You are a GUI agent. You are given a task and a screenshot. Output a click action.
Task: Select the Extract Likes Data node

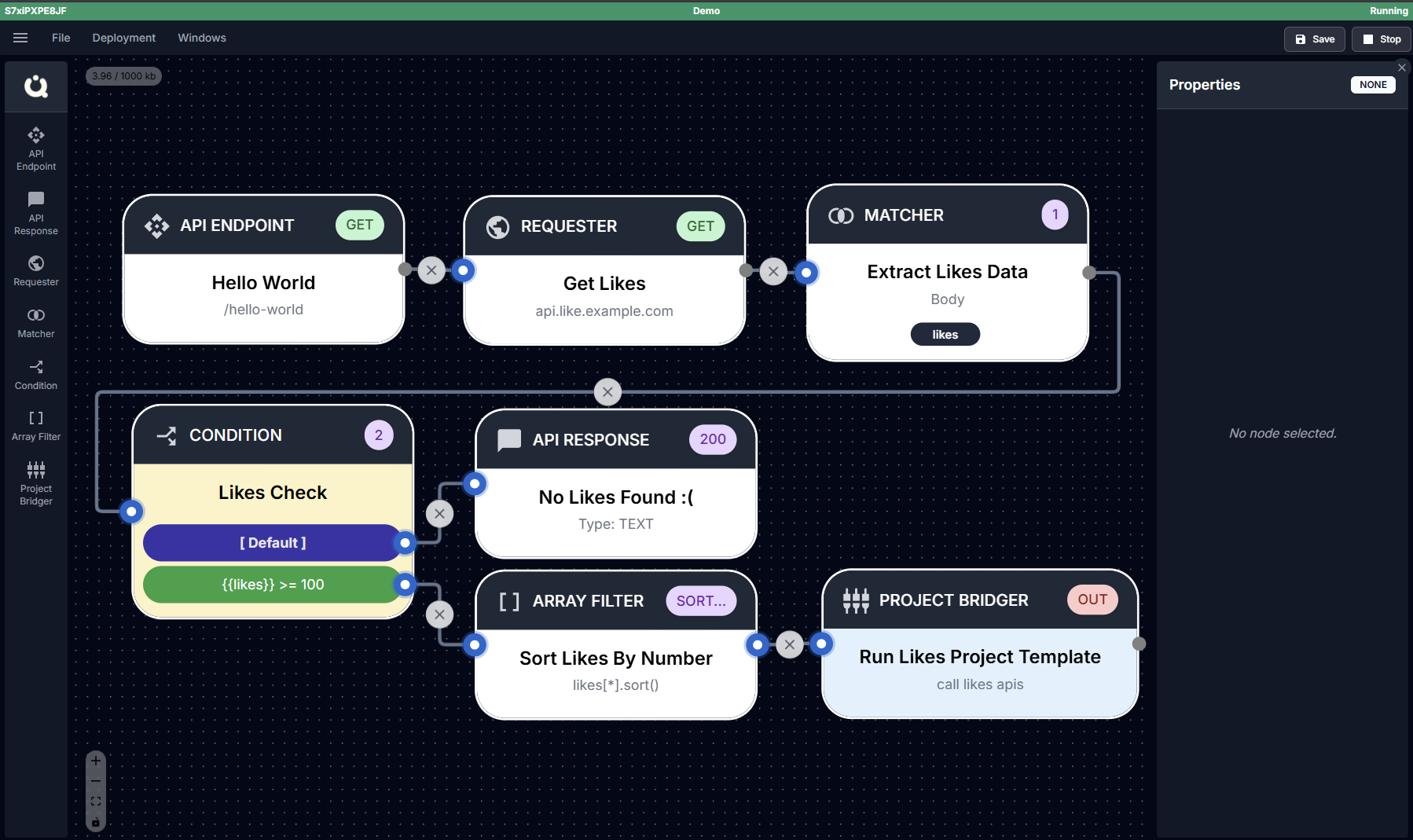pos(947,272)
